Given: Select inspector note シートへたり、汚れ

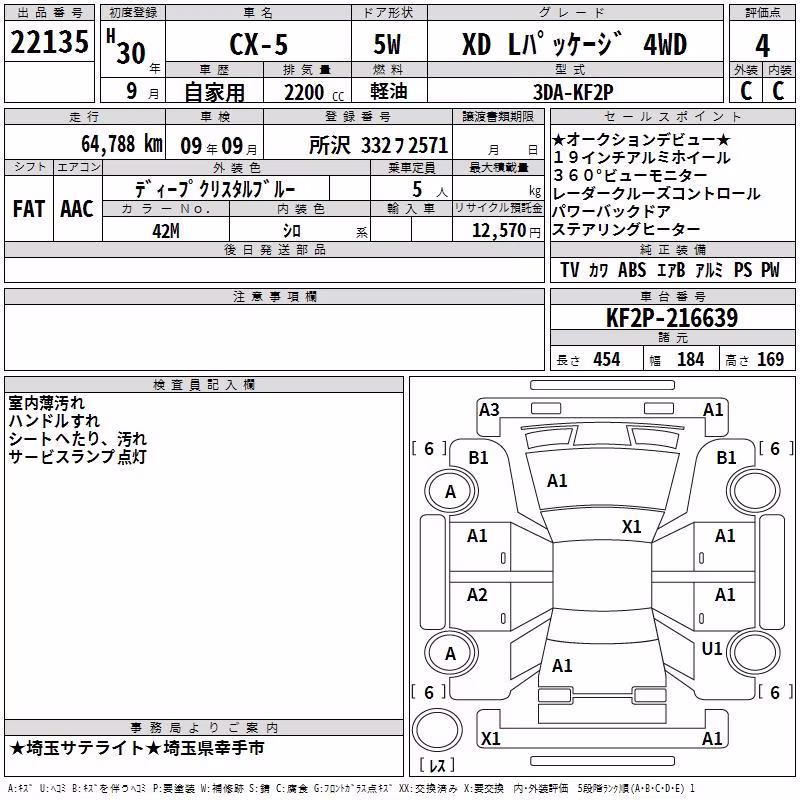Looking at the screenshot, I should tap(78, 439).
